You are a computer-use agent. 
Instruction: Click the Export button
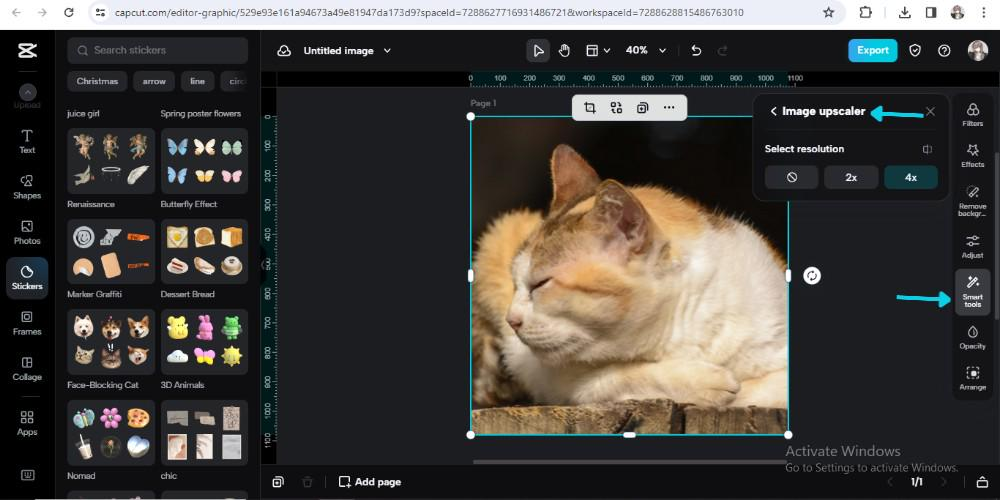(872, 50)
